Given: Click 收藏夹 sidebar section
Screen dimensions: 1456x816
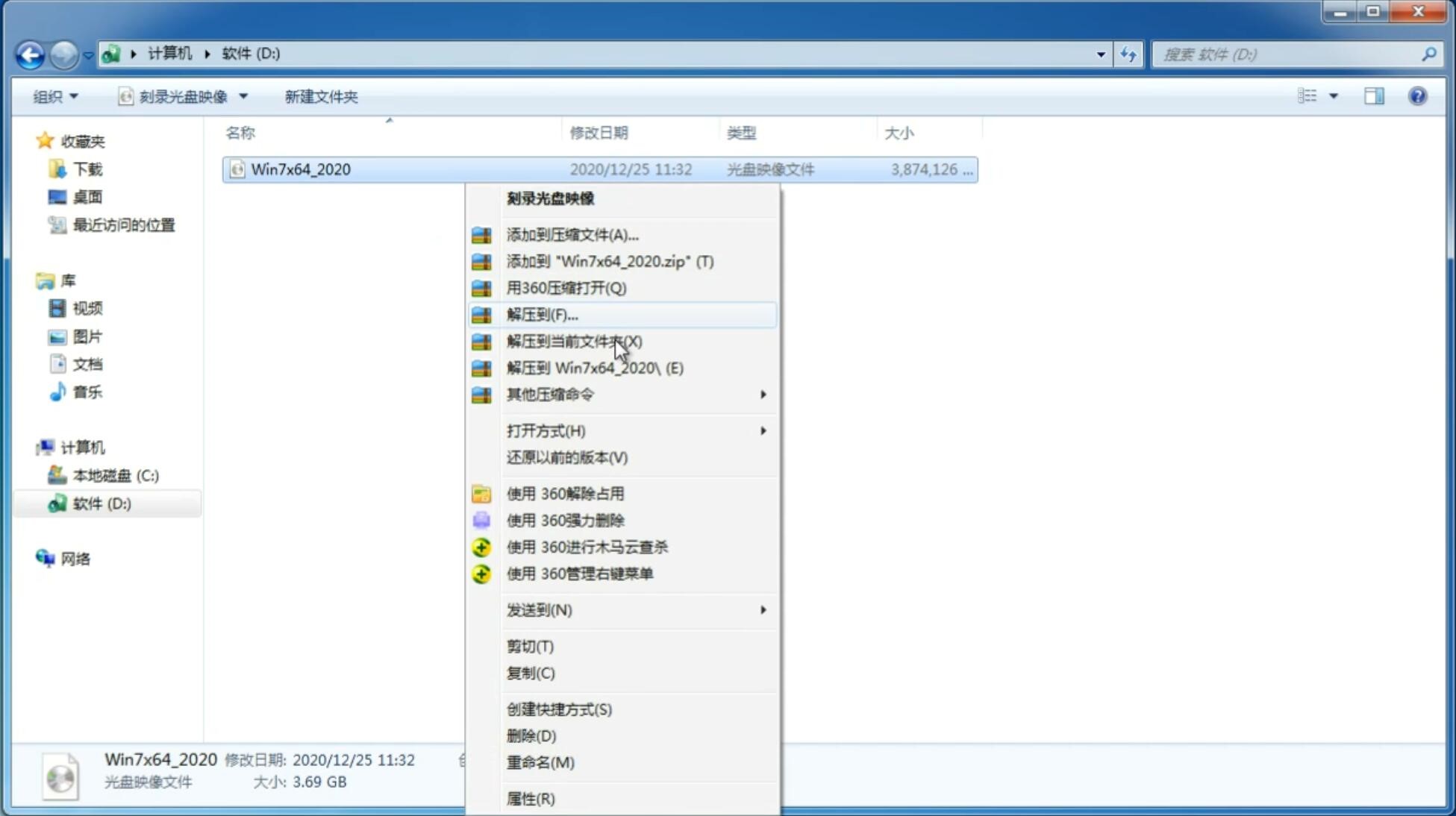Looking at the screenshot, I should point(83,141).
